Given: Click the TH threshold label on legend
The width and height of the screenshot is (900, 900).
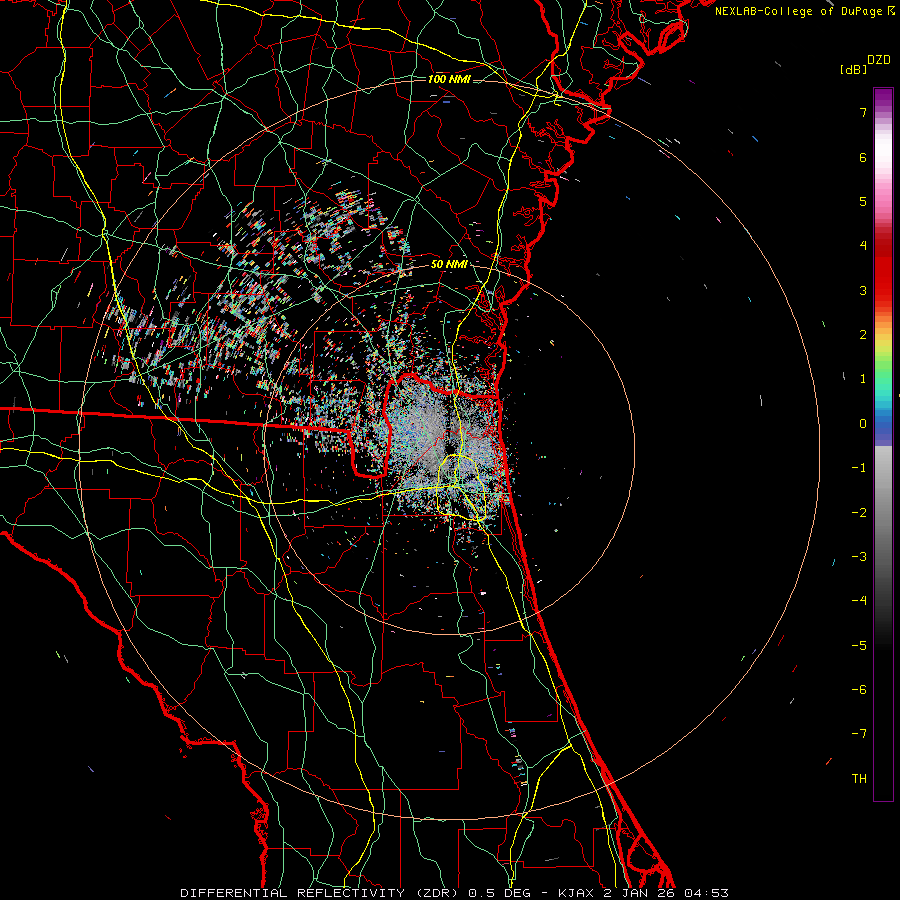Looking at the screenshot, I should [x=859, y=779].
